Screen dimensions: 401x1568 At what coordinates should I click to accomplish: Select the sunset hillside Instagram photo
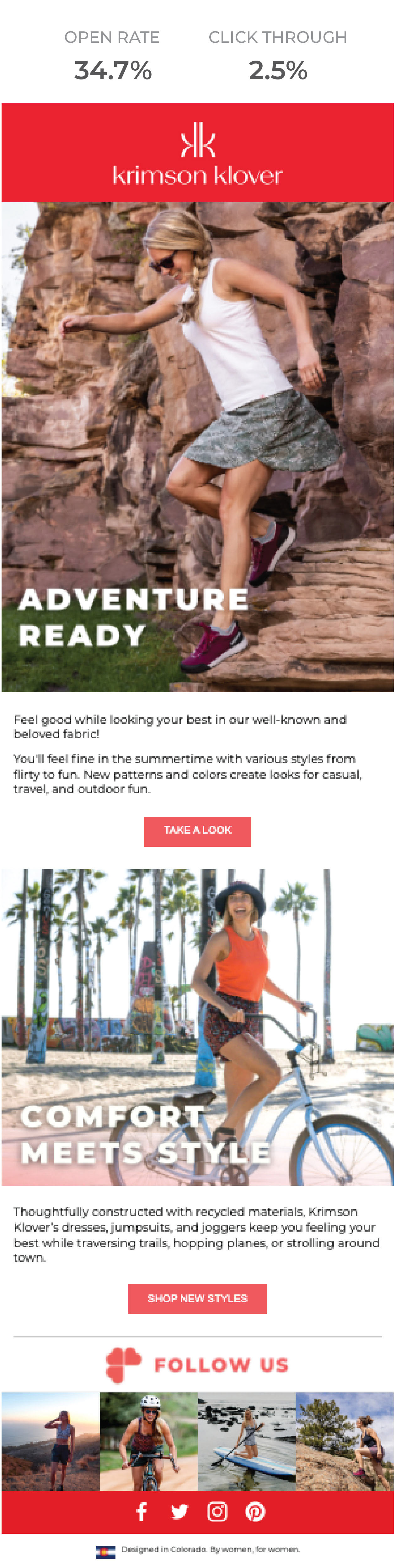[51, 1441]
